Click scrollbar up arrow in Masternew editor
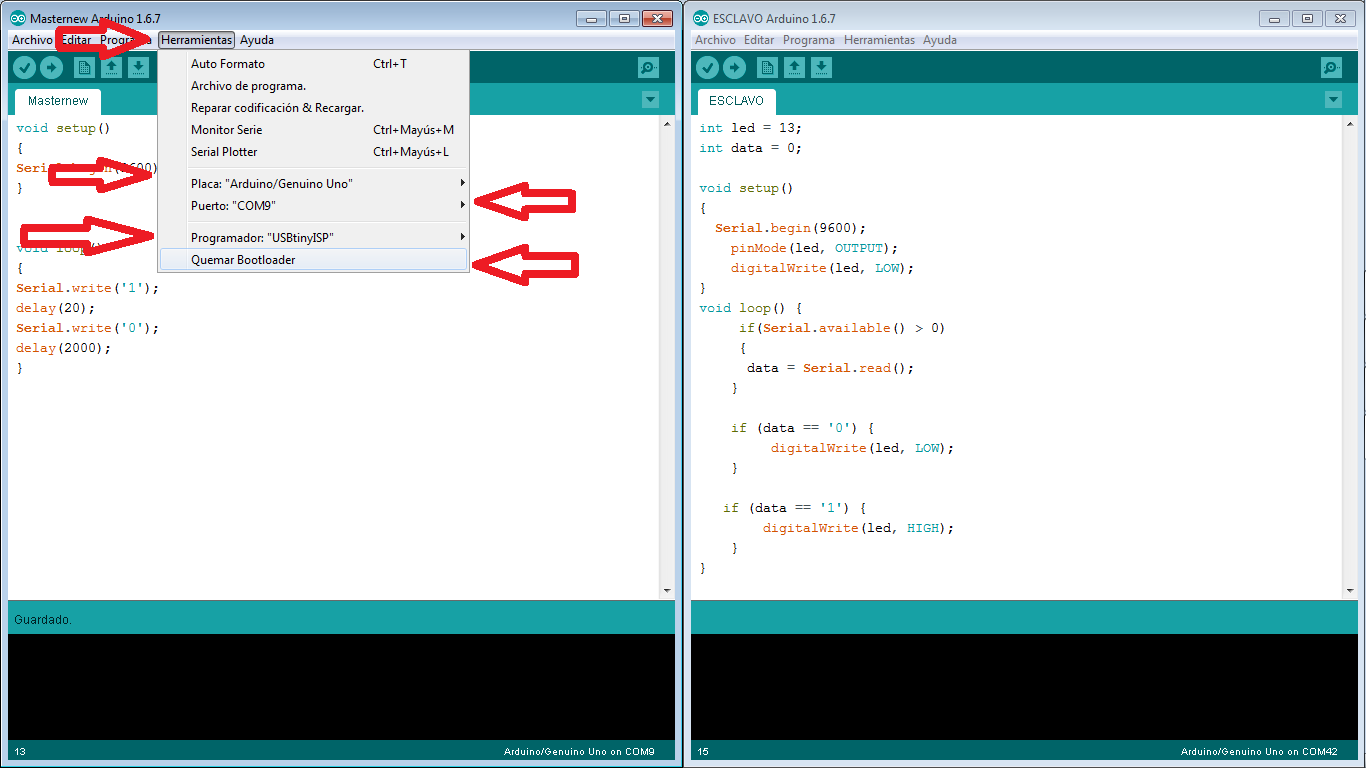Viewport: 1366px width, 768px height. pos(667,123)
